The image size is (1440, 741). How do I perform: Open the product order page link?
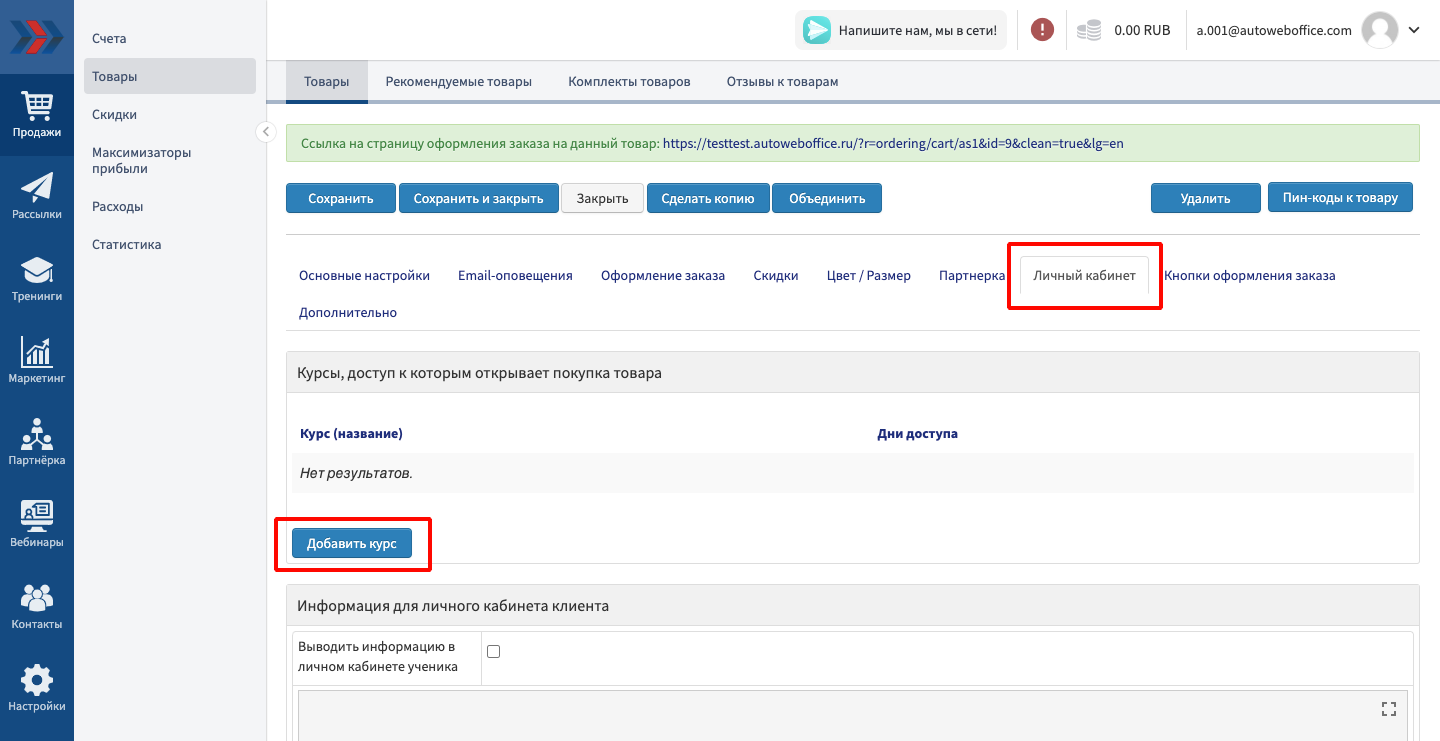892,143
